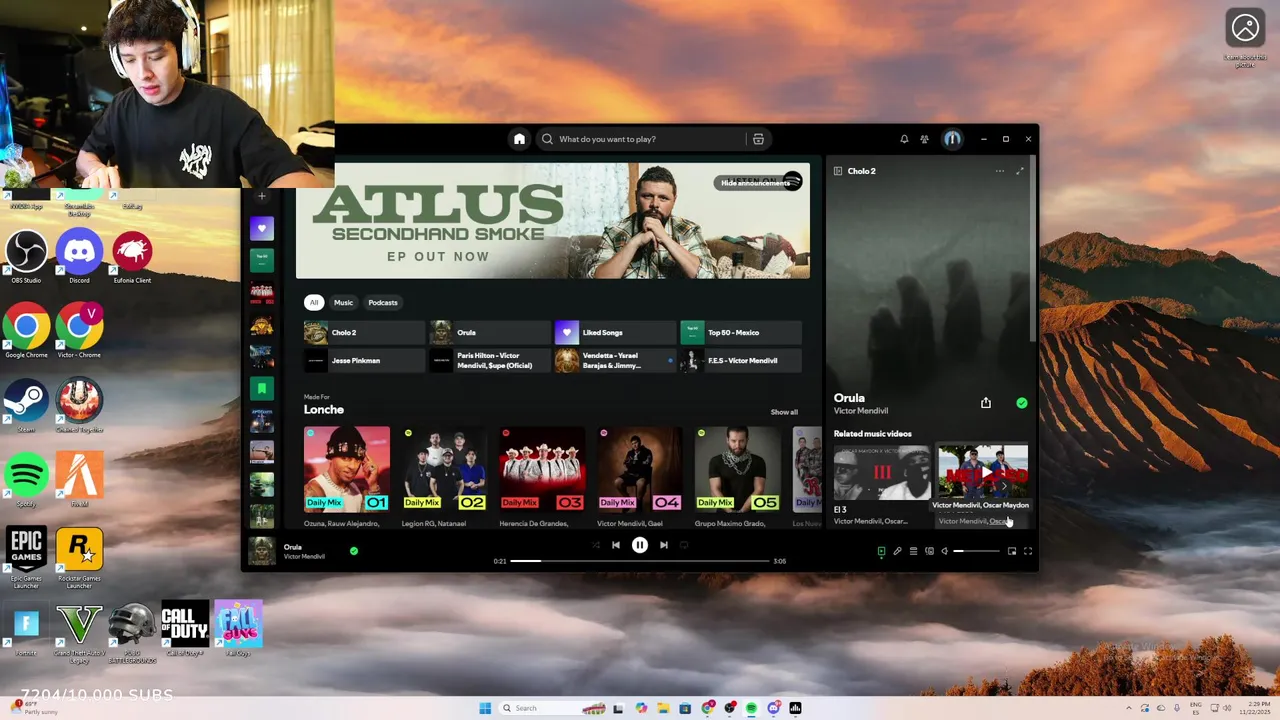The width and height of the screenshot is (1280, 720).
Task: Skip to the previous track
Action: coord(616,545)
